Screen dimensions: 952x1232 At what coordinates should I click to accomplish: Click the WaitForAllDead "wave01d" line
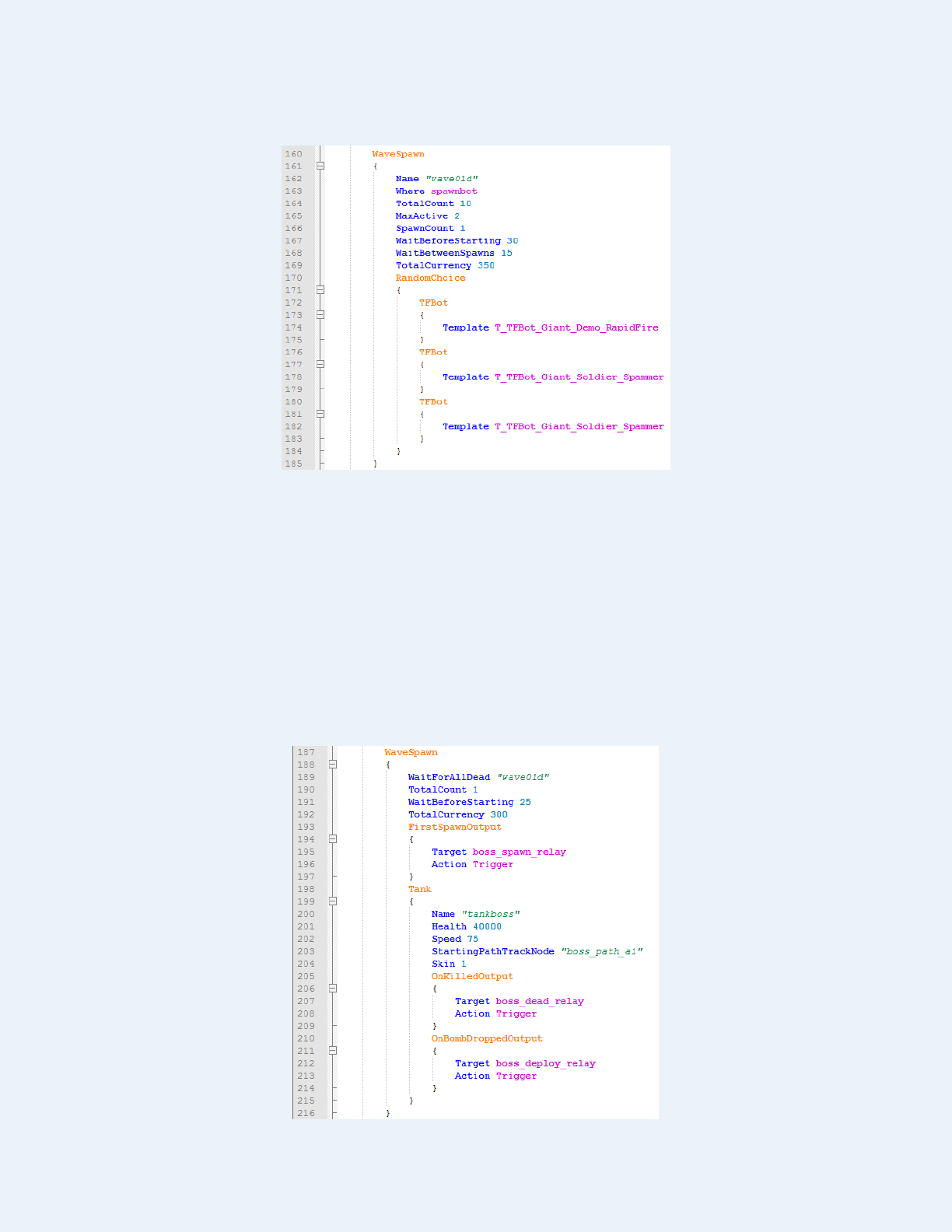479,778
